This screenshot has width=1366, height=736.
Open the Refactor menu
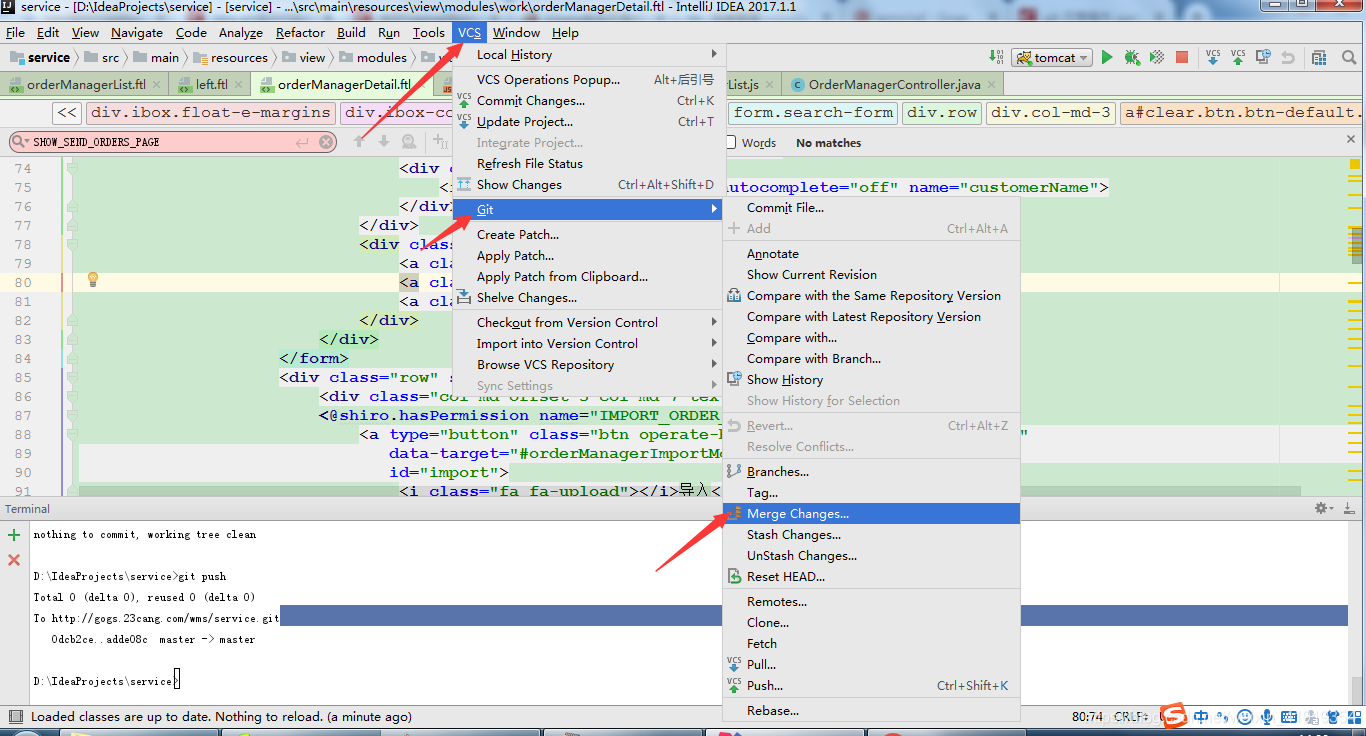301,33
